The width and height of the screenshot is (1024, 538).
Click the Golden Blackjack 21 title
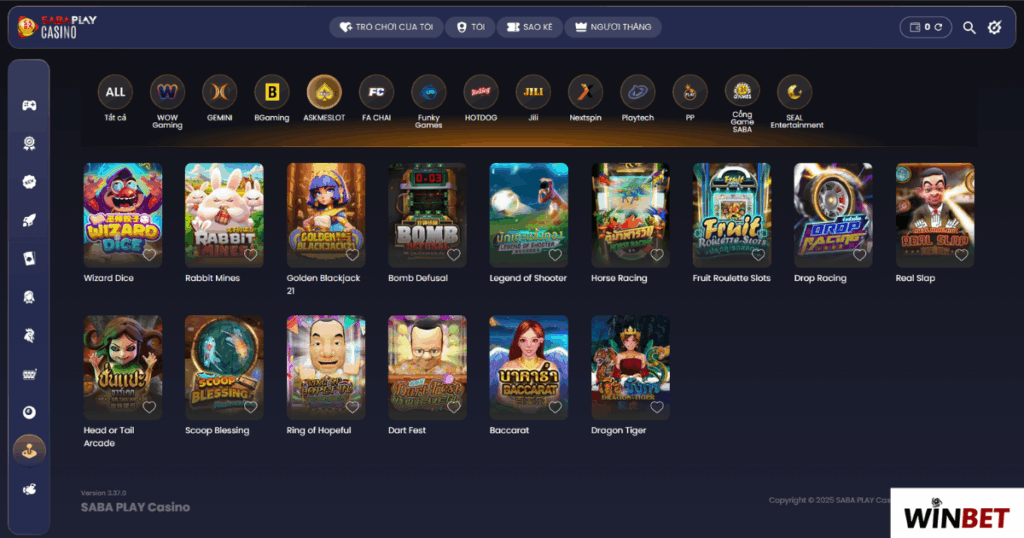[x=323, y=284]
